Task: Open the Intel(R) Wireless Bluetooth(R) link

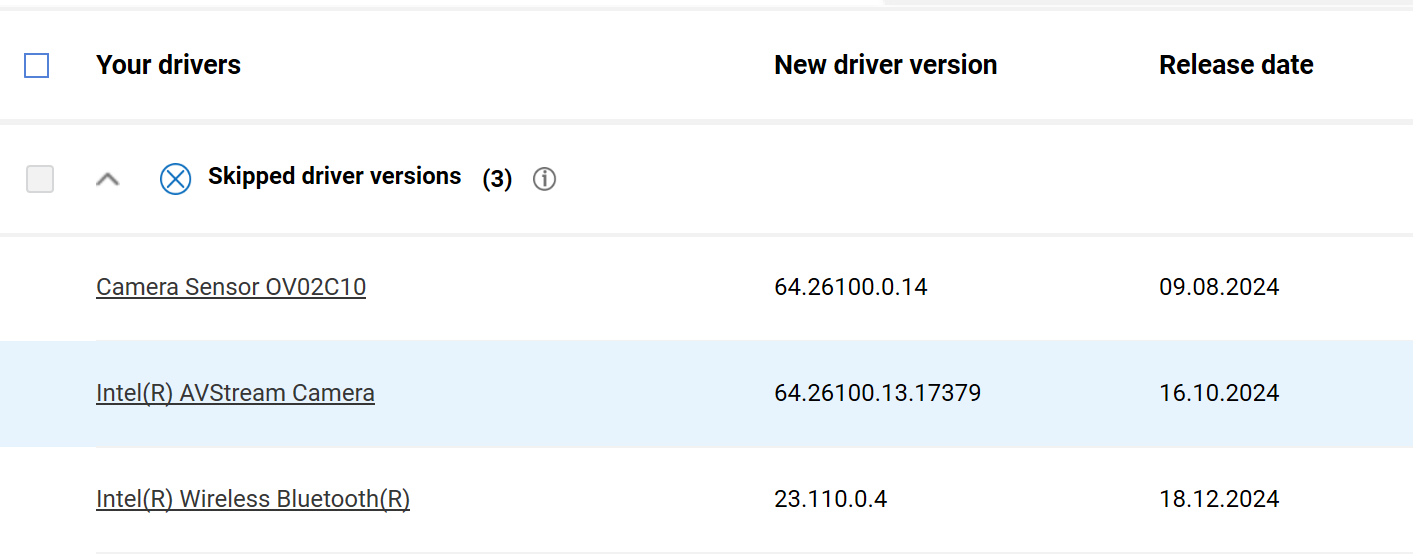Action: [253, 499]
